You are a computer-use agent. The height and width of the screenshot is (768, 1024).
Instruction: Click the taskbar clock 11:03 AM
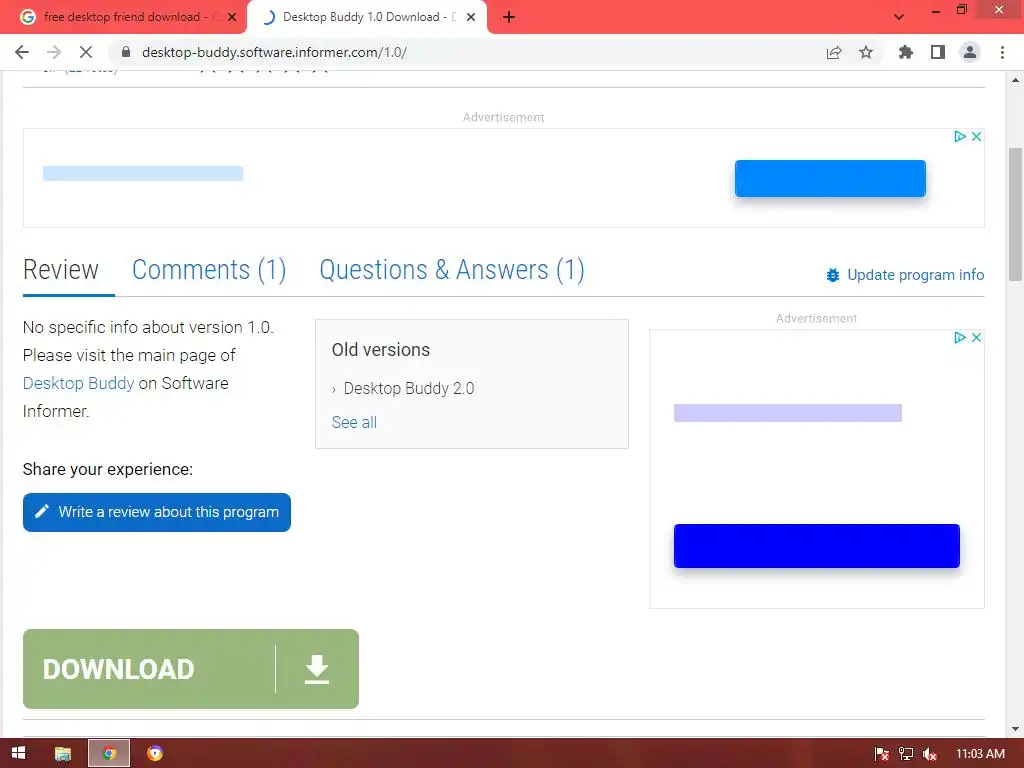(980, 754)
